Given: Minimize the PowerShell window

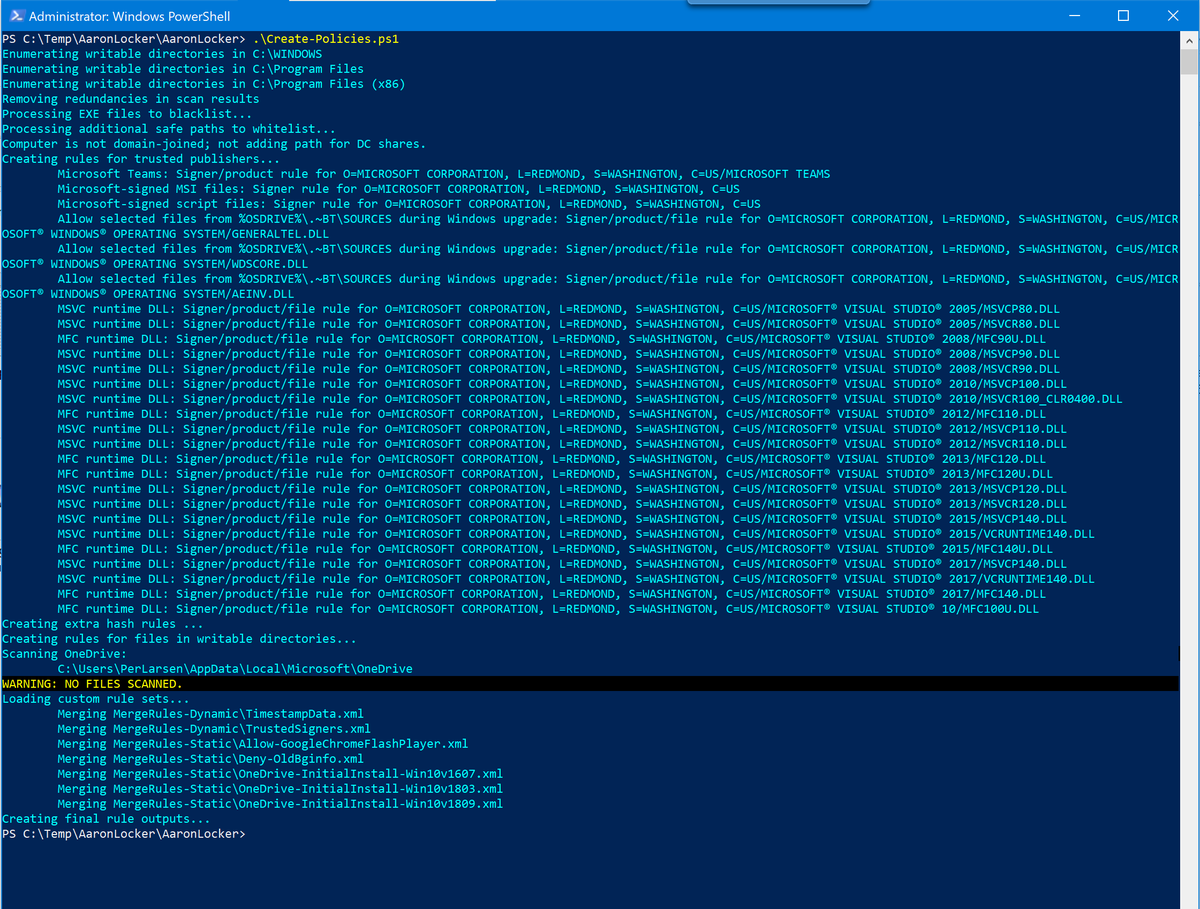Looking at the screenshot, I should pos(1074,16).
